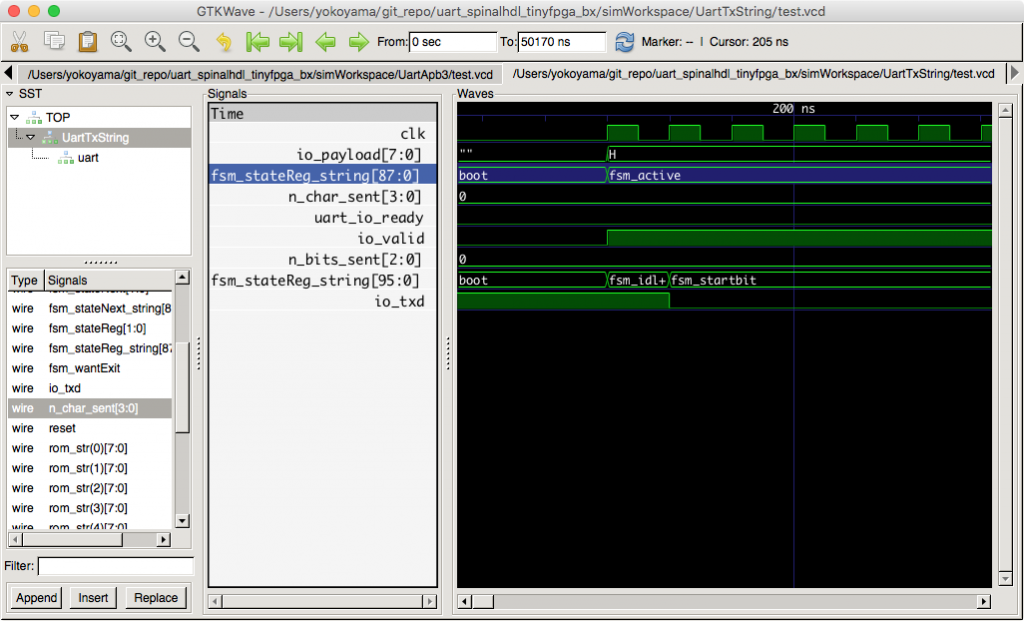This screenshot has height=621, width=1024.
Task: Collapse the SST panel triangle
Action: pos(10,93)
